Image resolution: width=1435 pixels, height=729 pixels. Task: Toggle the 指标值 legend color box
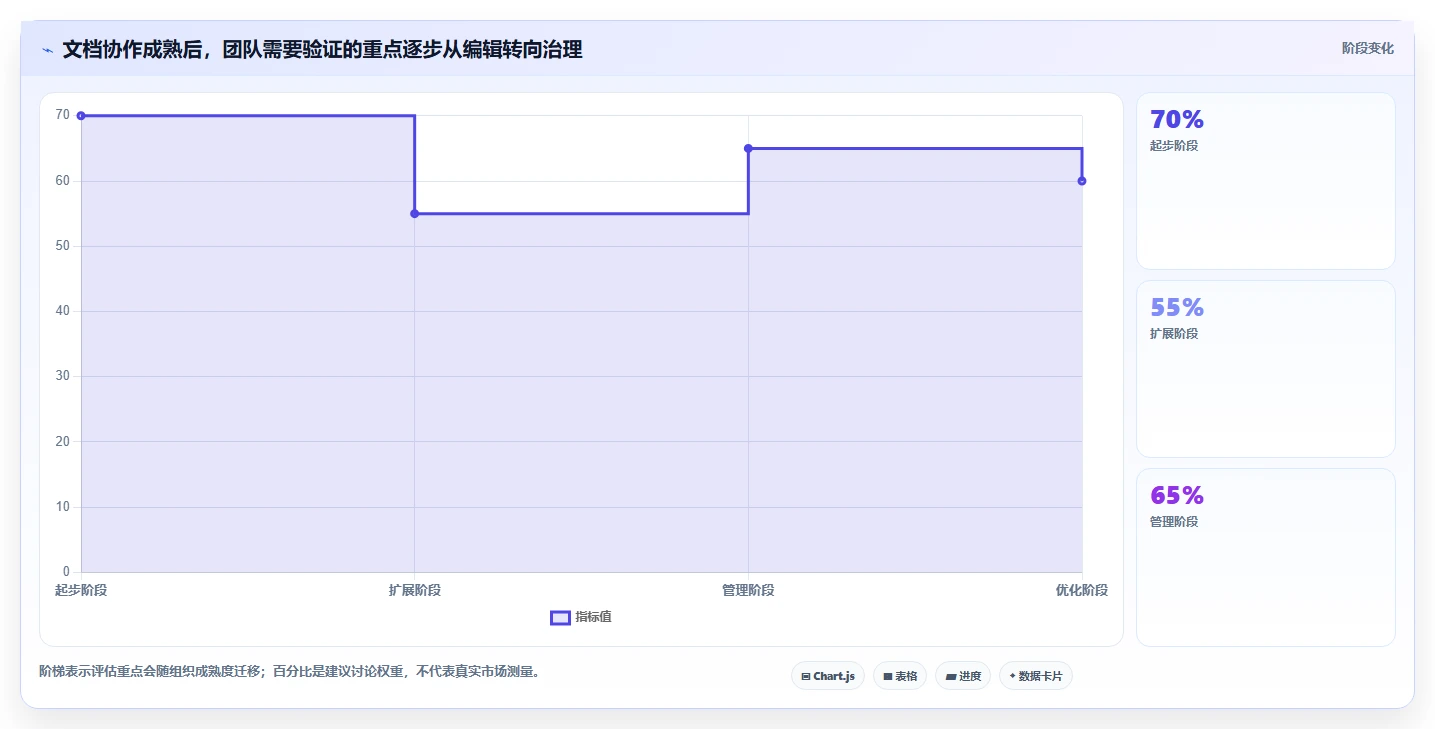[560, 617]
